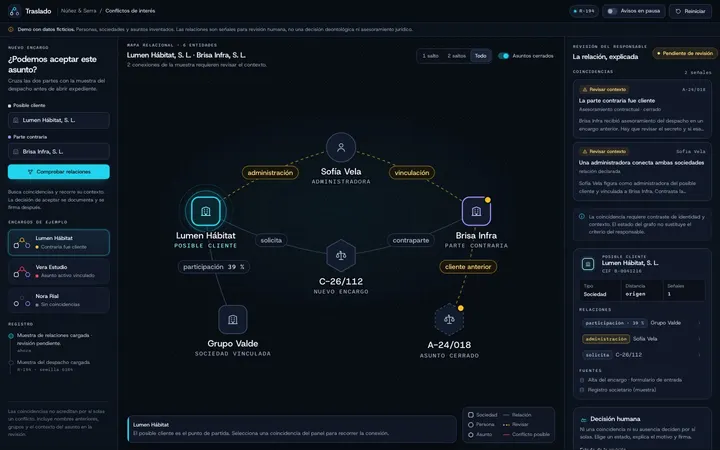
Task: Click the administración edge label
Action: (270, 173)
